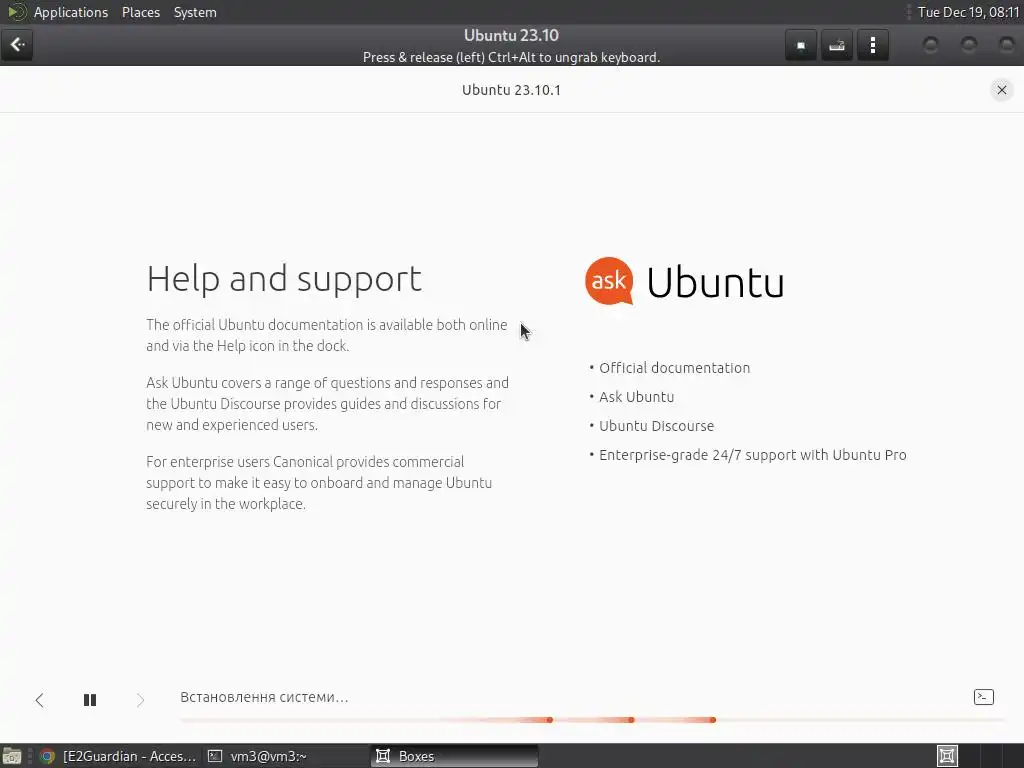The image size is (1024, 768).
Task: Click the workspace switcher icon in bottom panel
Action: point(947,756)
